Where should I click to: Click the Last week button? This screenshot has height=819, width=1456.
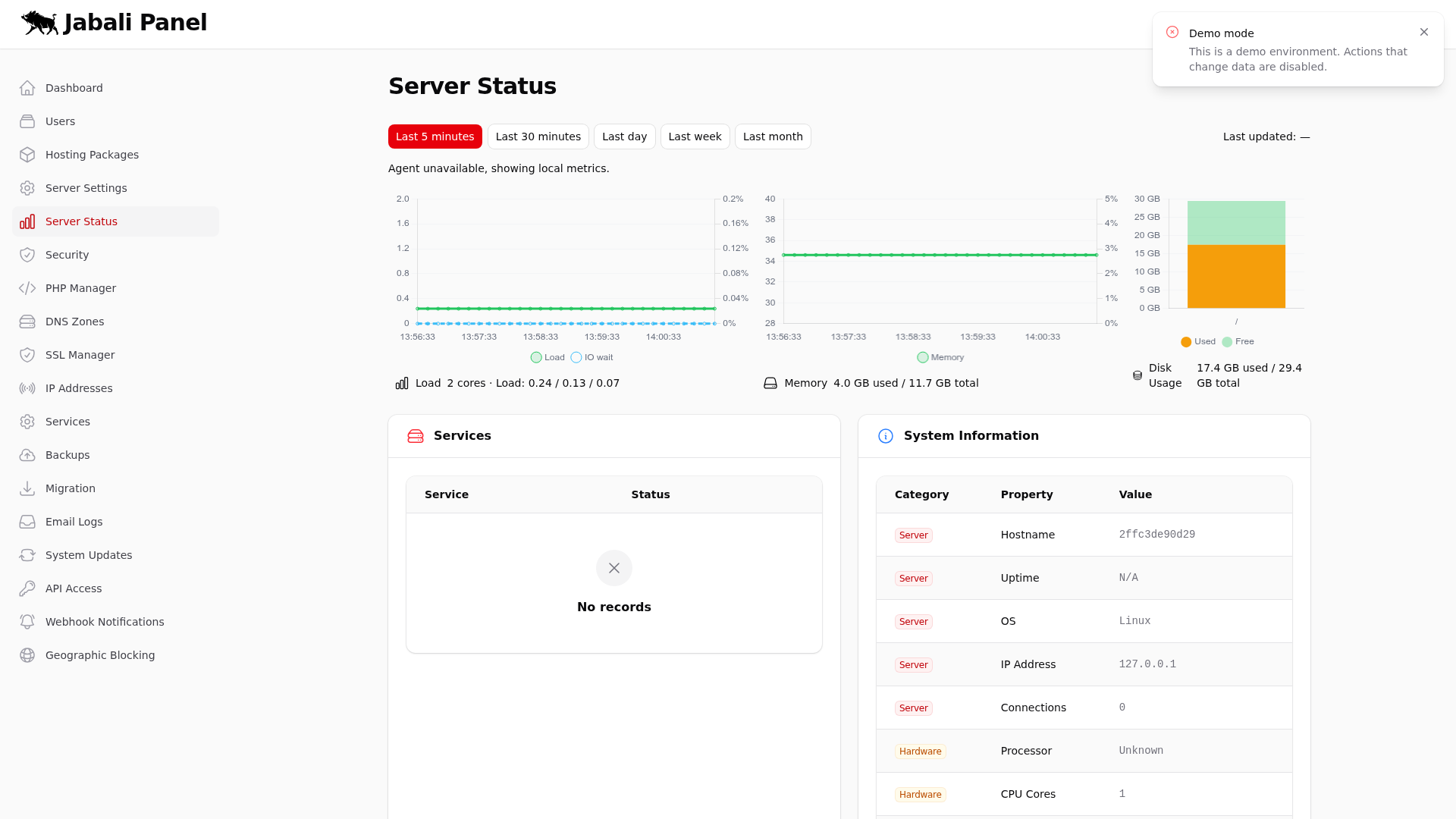click(x=695, y=136)
